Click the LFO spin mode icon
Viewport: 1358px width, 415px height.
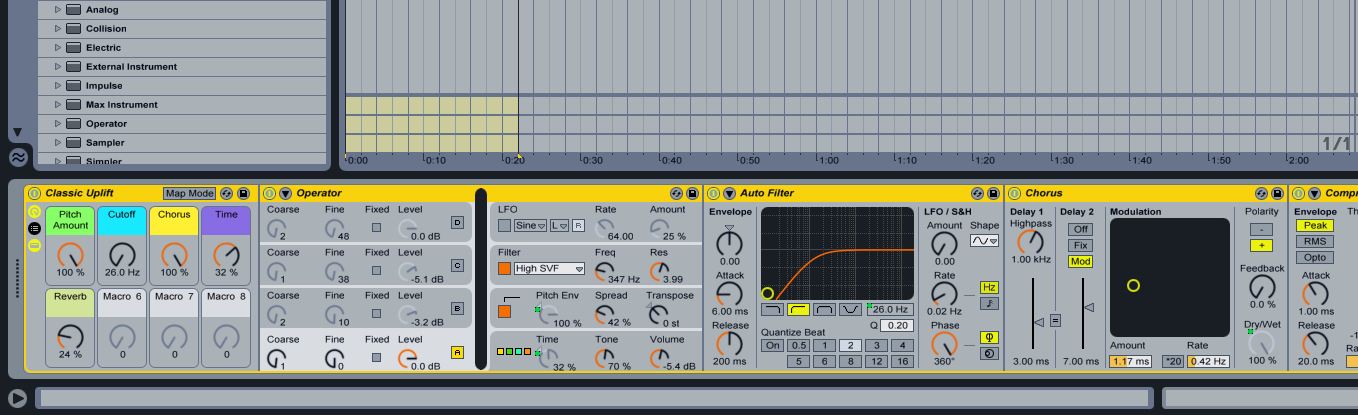tap(989, 353)
